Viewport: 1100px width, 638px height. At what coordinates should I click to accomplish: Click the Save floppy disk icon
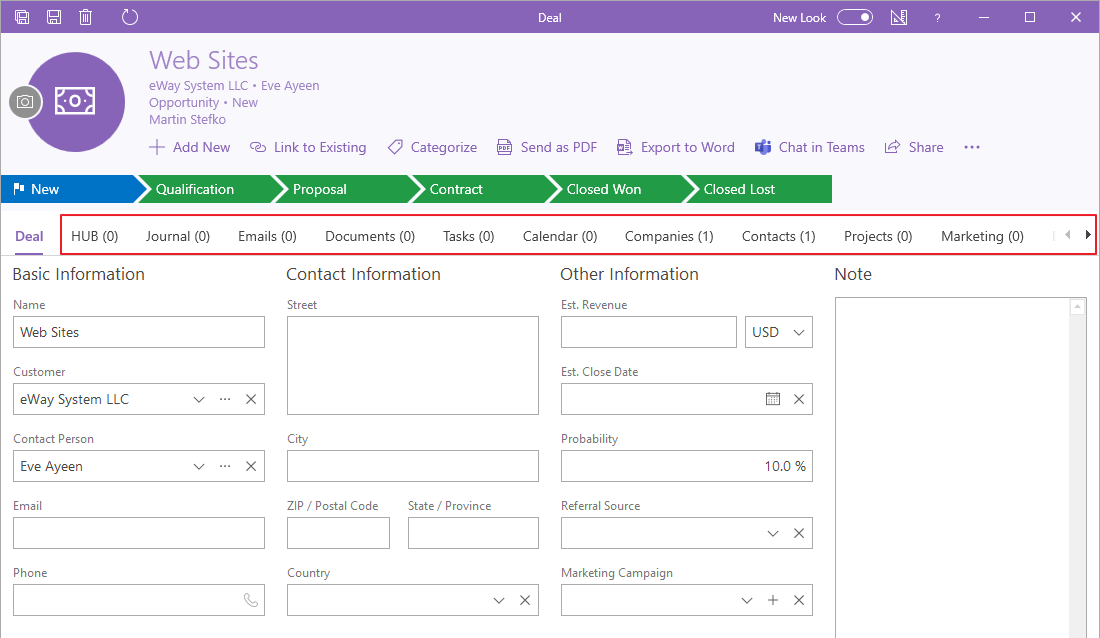[x=54, y=18]
